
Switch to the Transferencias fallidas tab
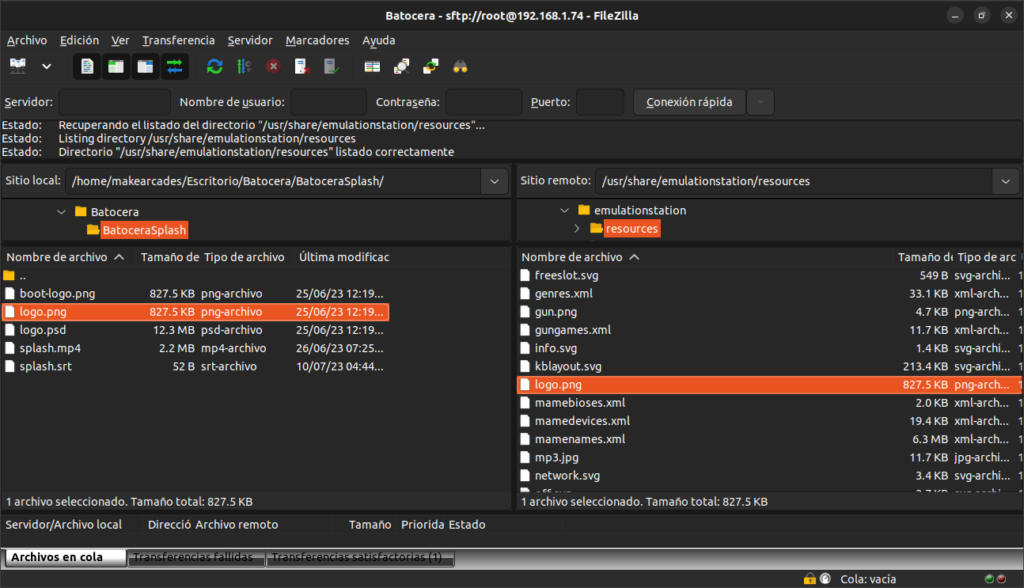coord(196,557)
